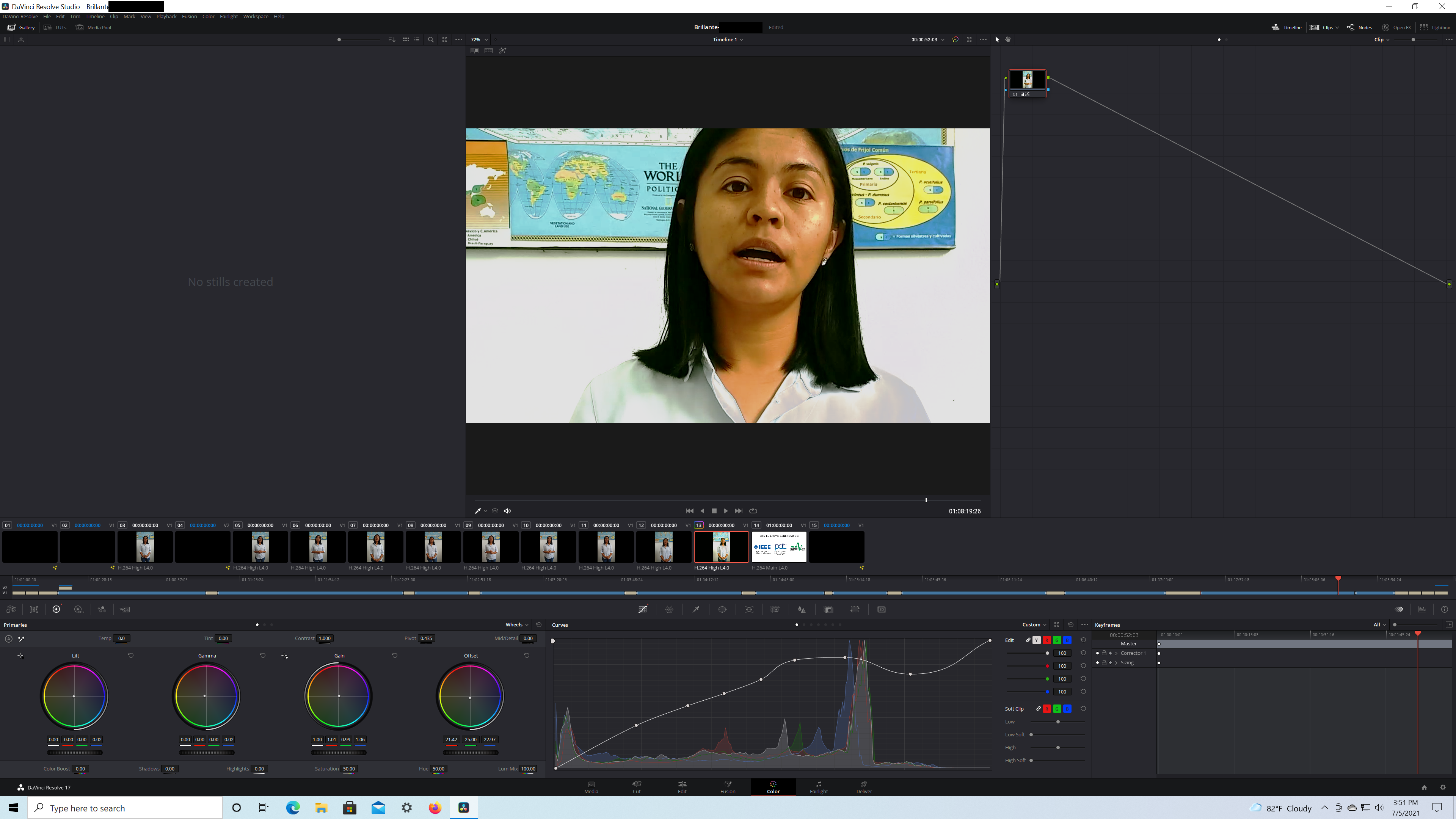1456x819 pixels.
Task: Open the Wheels mode dropdown
Action: 516,625
